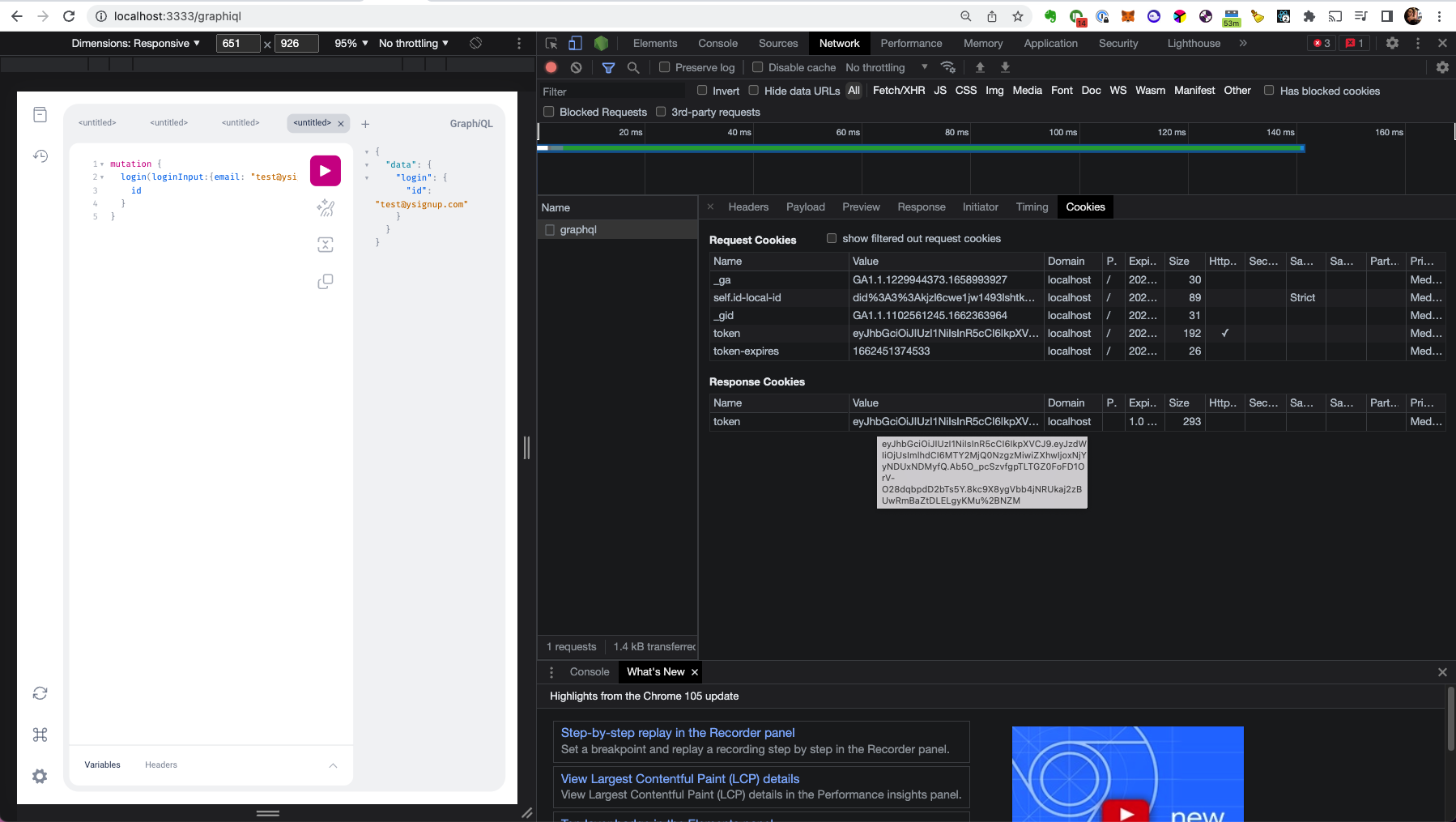1456x822 pixels.
Task: Switch to the Sources tab
Action: coord(778,43)
